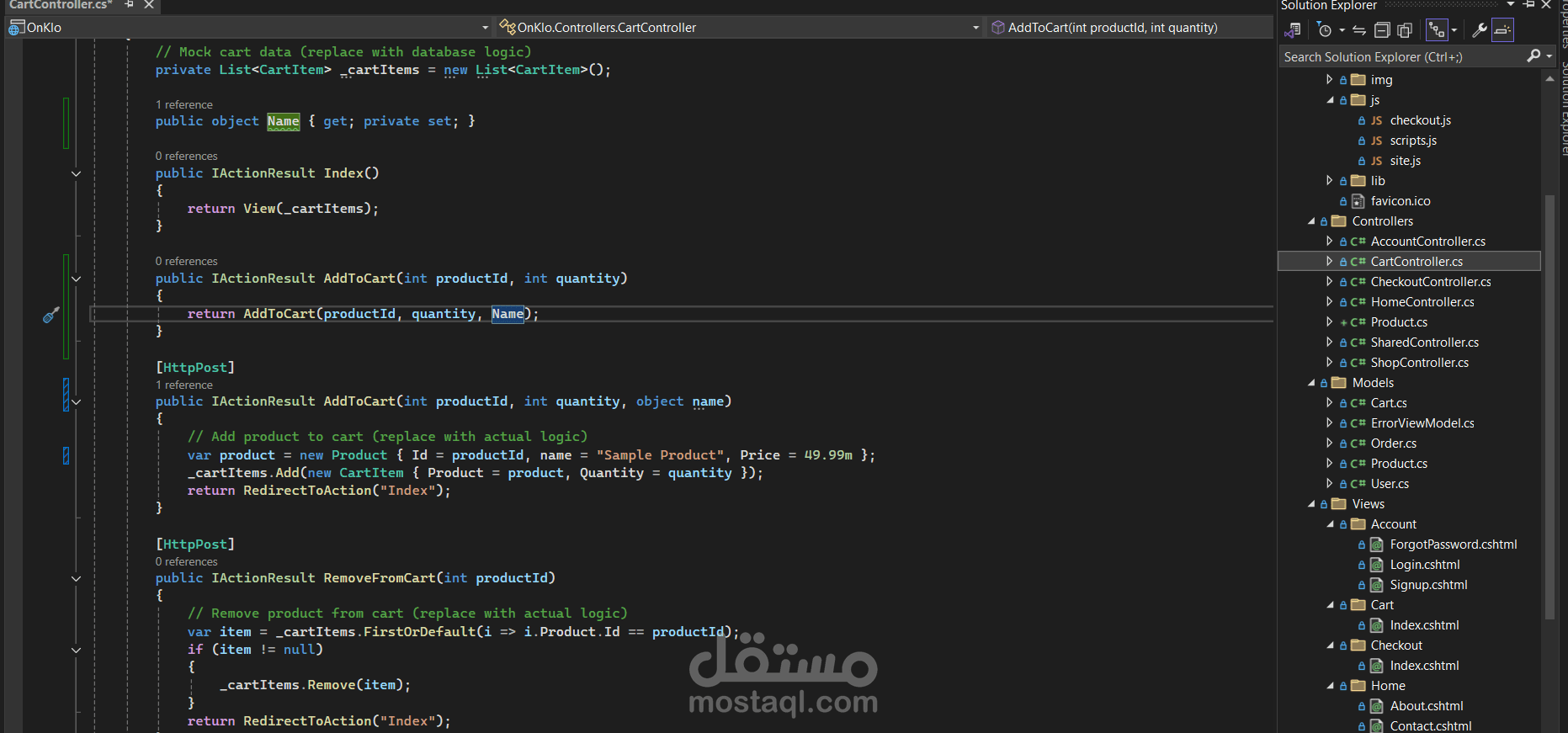This screenshot has height=733, width=1568.
Task: Collapse the Checkout views folder arrow
Action: pos(1330,645)
